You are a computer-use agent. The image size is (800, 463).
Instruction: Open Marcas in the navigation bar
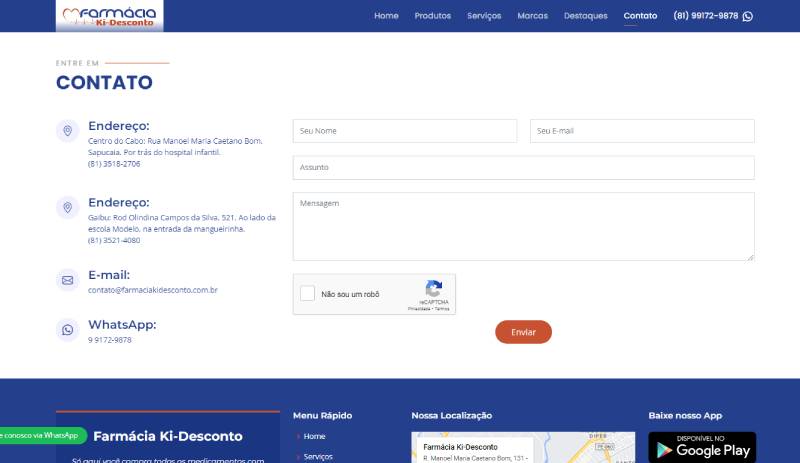(x=532, y=16)
